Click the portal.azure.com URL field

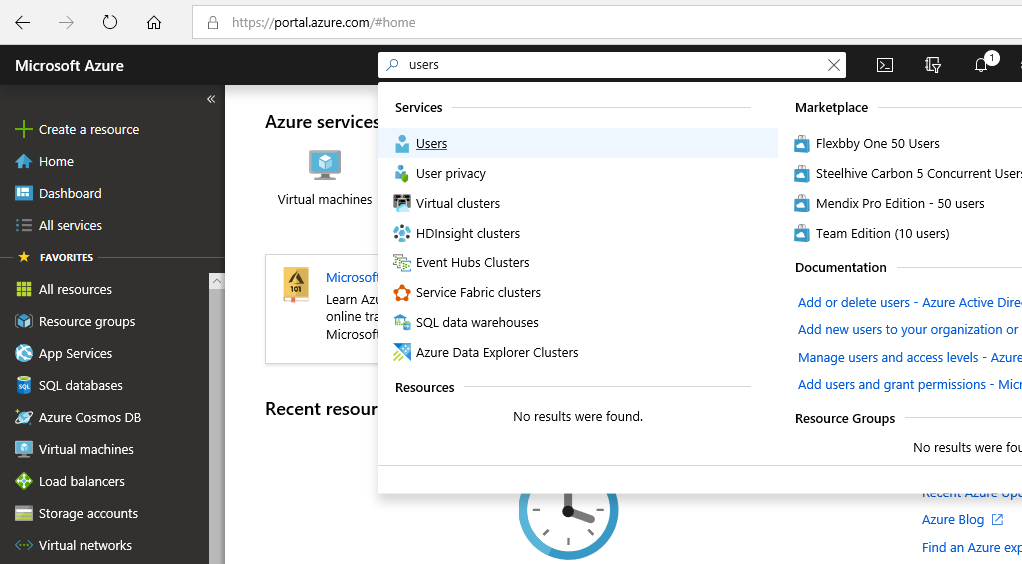(x=606, y=23)
